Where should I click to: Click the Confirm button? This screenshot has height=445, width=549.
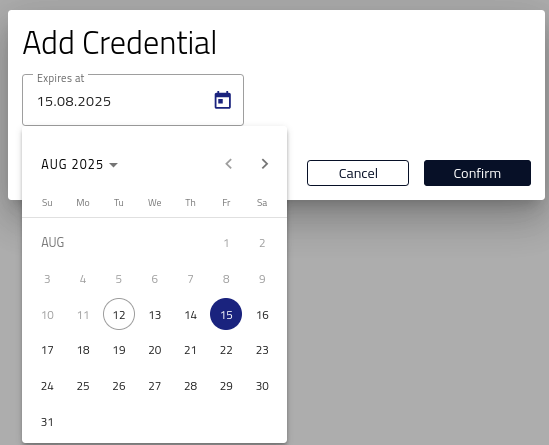[477, 173]
